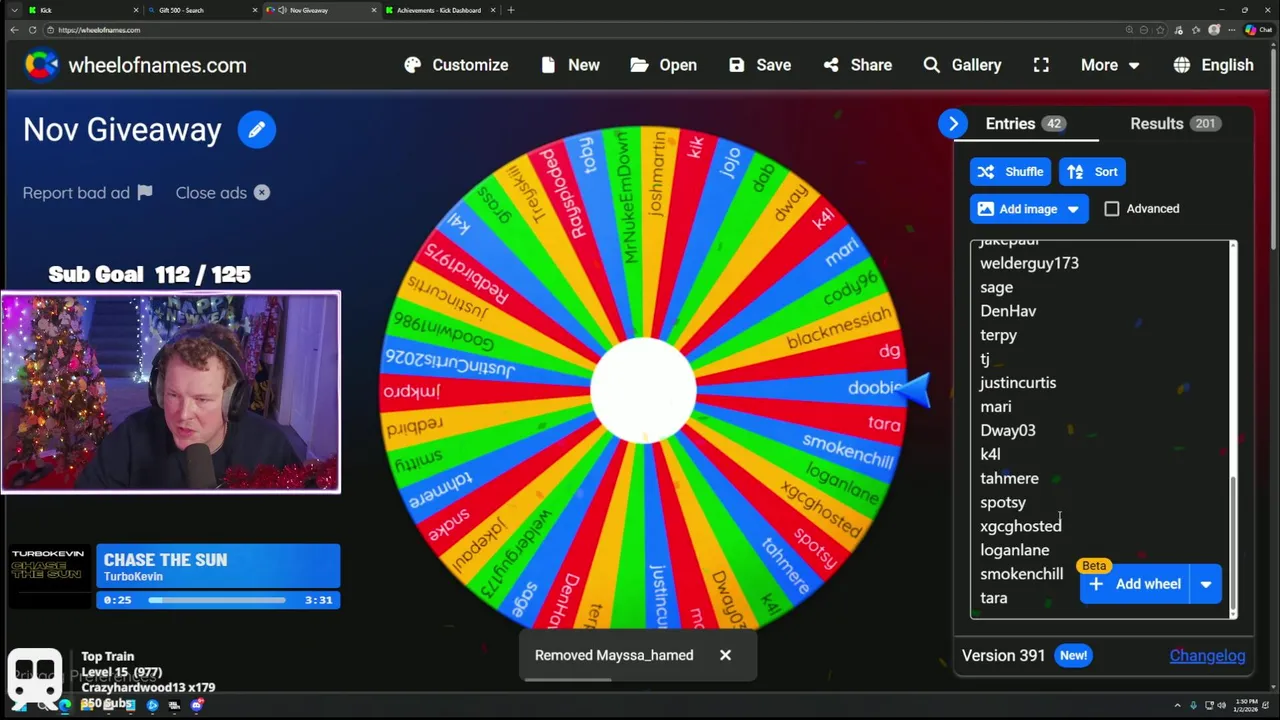The image size is (1280, 720).
Task: Enable the Advanced checkbox
Action: (x=1112, y=209)
